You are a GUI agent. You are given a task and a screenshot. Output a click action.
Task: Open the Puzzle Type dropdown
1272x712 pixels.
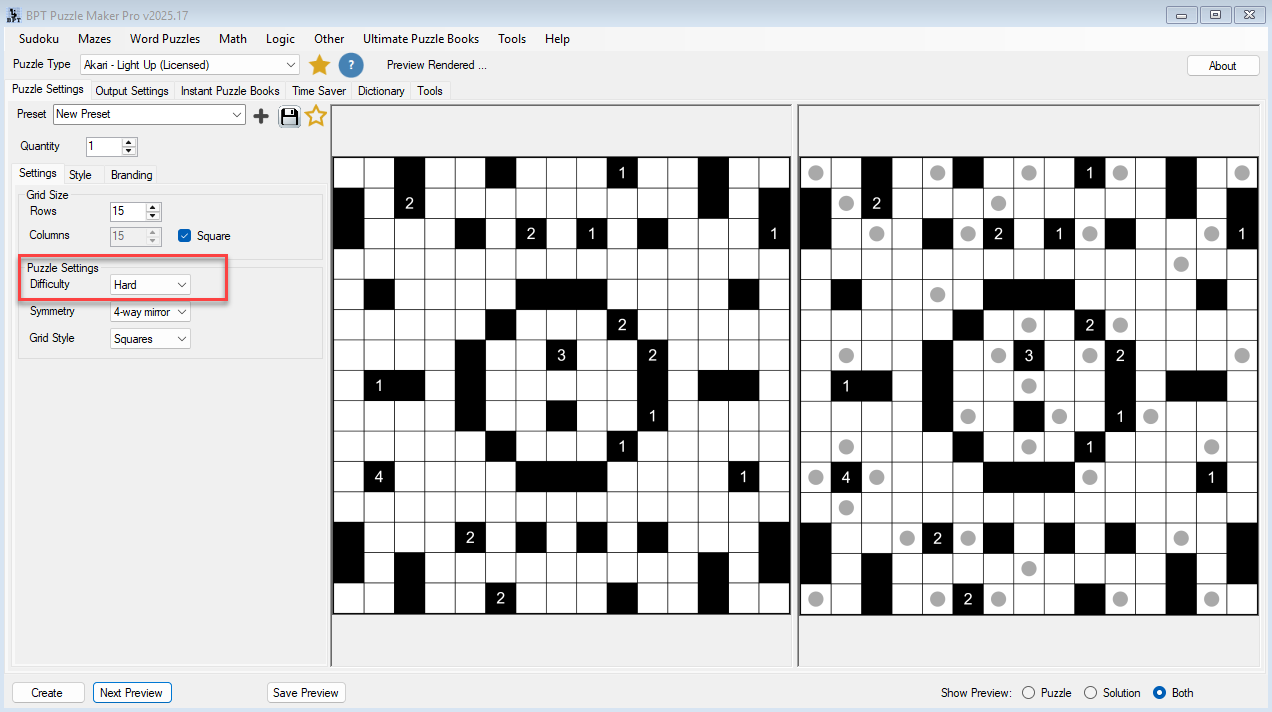coord(290,65)
